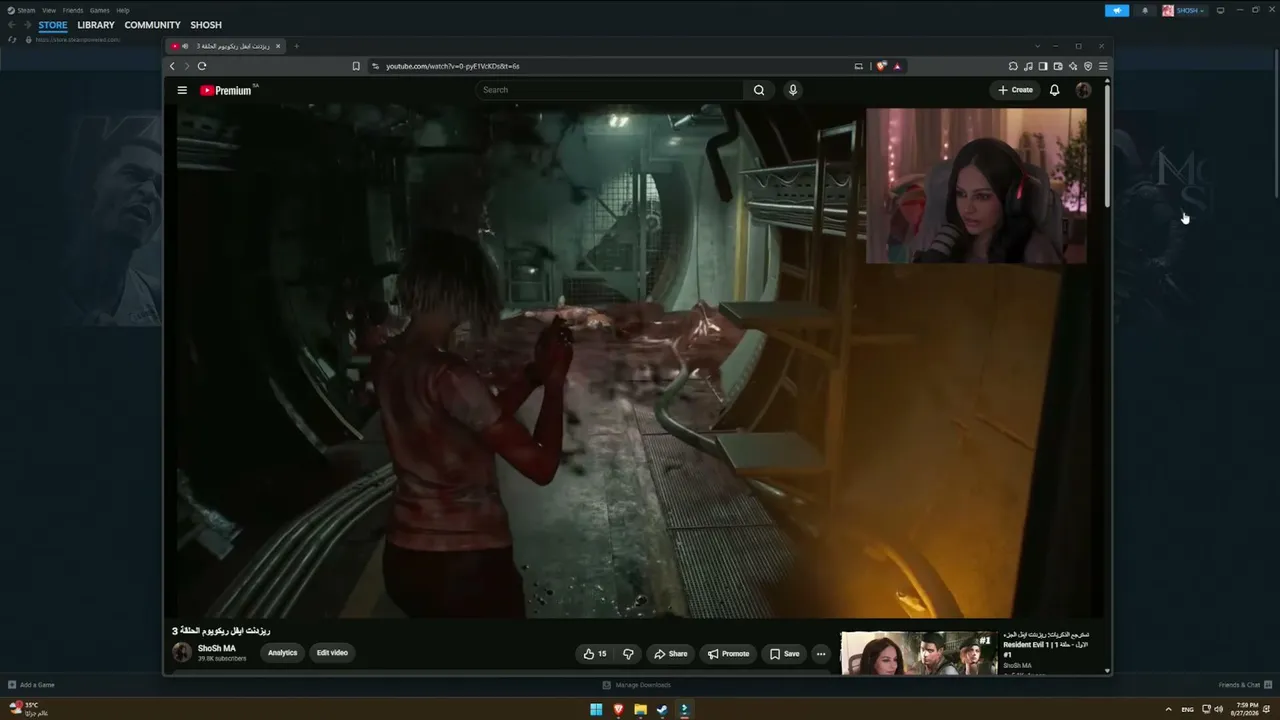Open Brave browser from the taskbar
Viewport: 1280px width, 720px height.
[618, 710]
